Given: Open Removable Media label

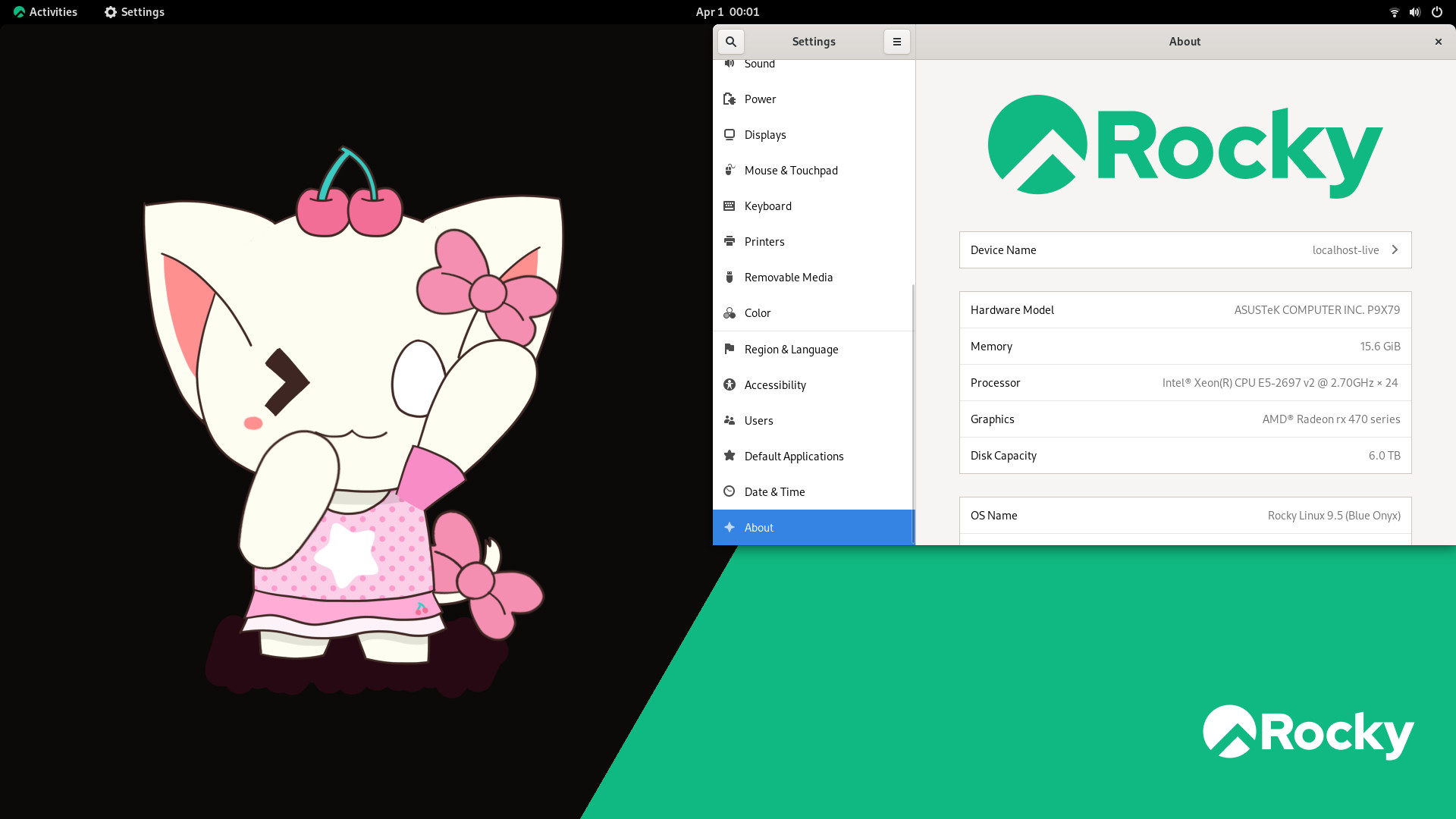Looking at the screenshot, I should tap(789, 278).
